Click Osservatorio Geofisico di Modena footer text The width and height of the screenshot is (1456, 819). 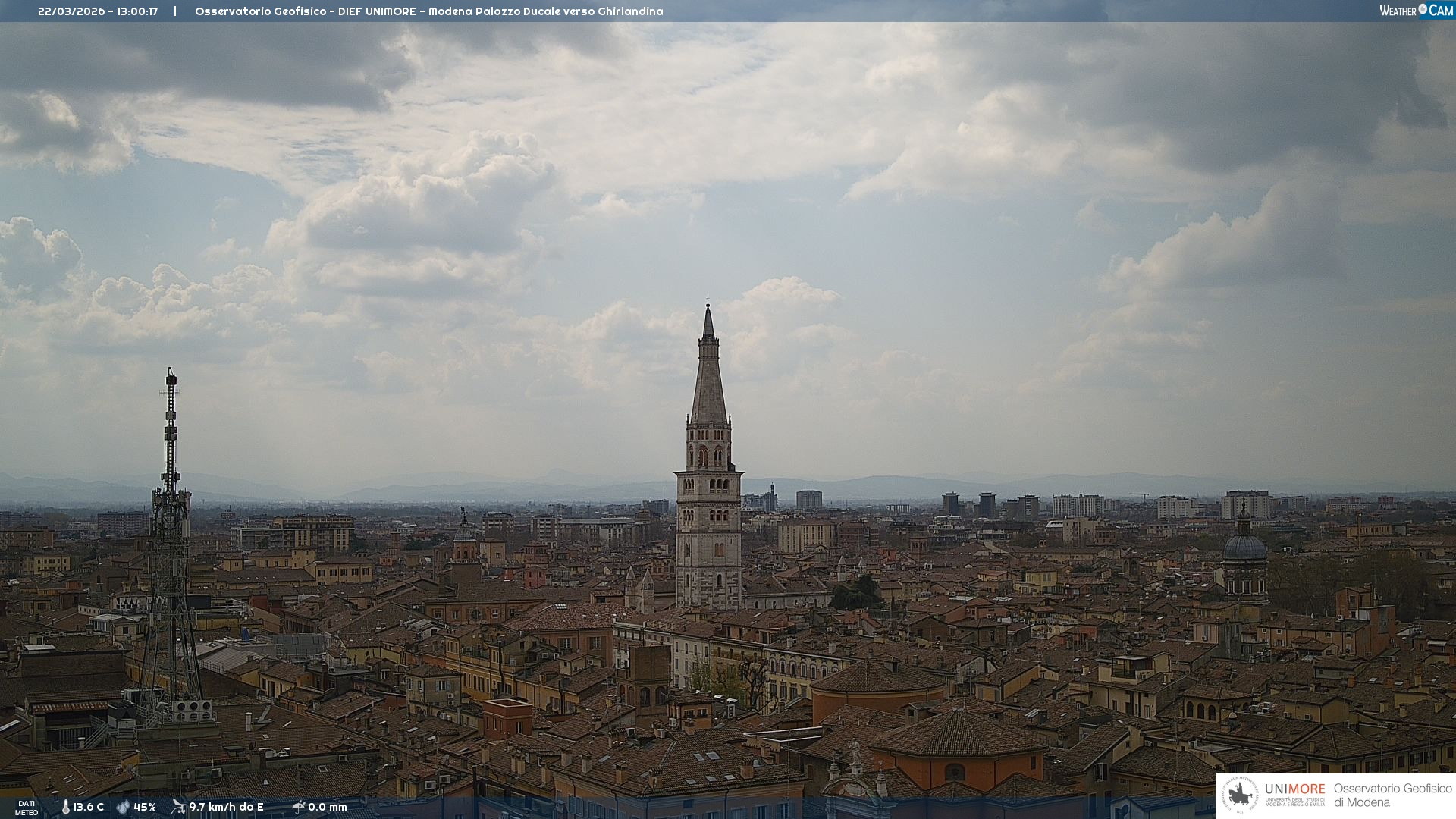click(x=1392, y=795)
